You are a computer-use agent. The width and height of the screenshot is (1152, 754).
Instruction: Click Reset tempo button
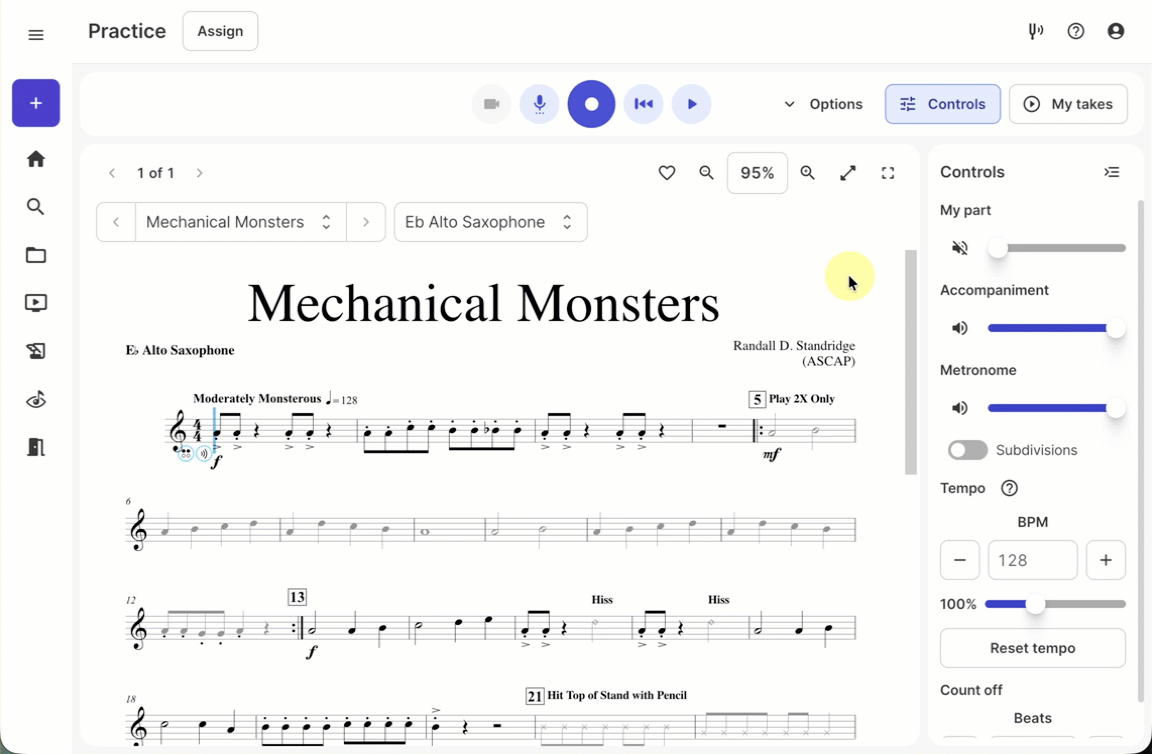pyautogui.click(x=1033, y=648)
